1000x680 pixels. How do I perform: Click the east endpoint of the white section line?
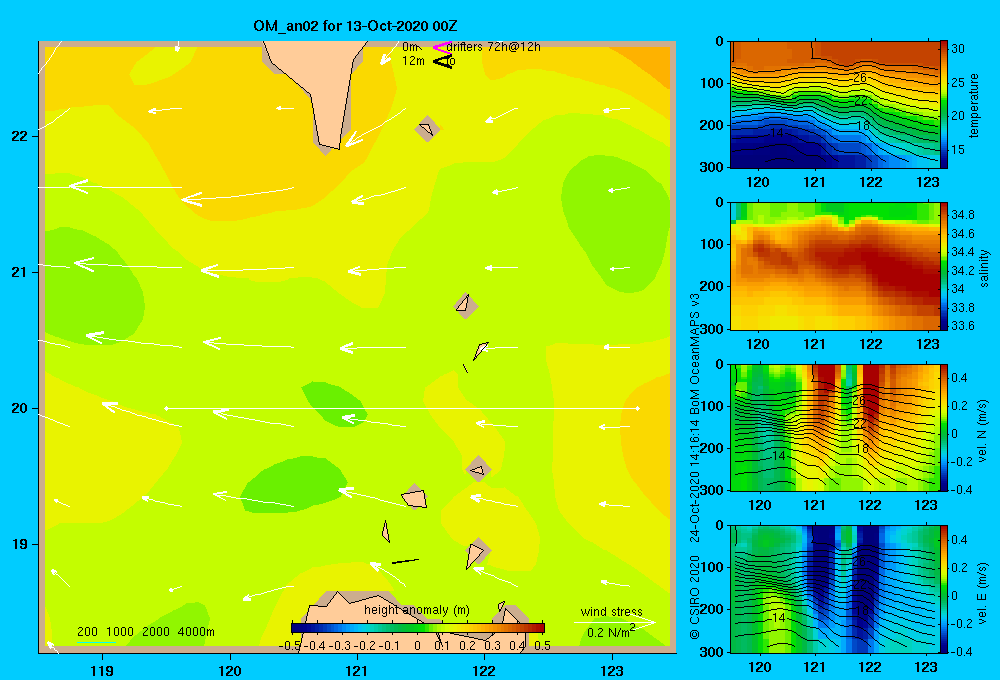click(637, 408)
